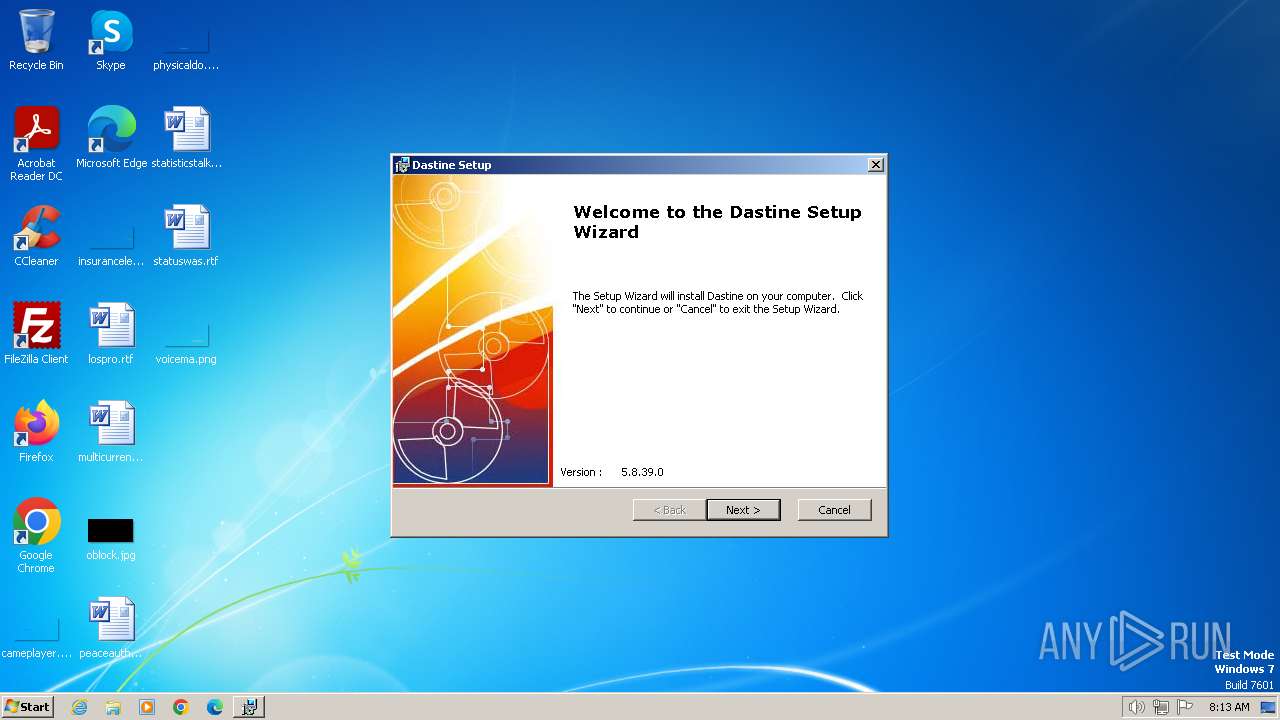This screenshot has height=720, width=1280.
Task: Click the Action Center flag icon
Action: [1185, 707]
